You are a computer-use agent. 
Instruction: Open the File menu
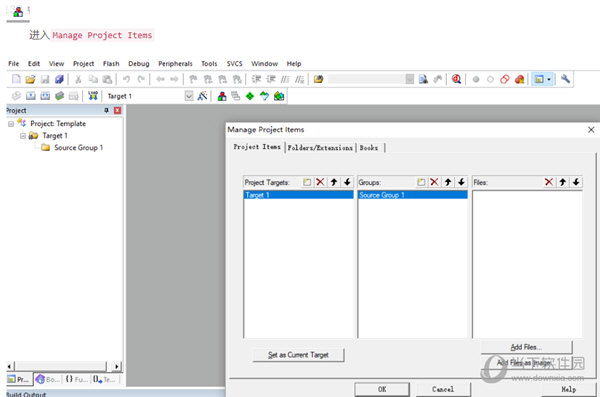[x=13, y=64]
